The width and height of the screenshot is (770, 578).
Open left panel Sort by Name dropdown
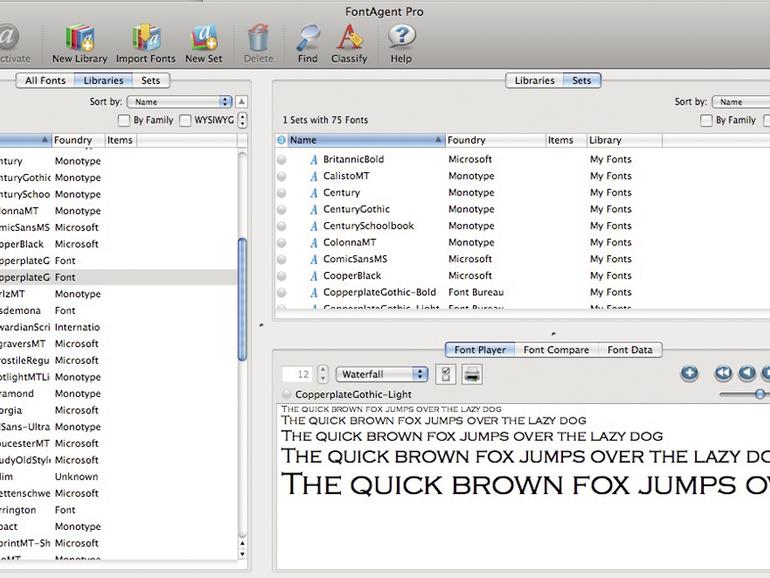[x=179, y=102]
